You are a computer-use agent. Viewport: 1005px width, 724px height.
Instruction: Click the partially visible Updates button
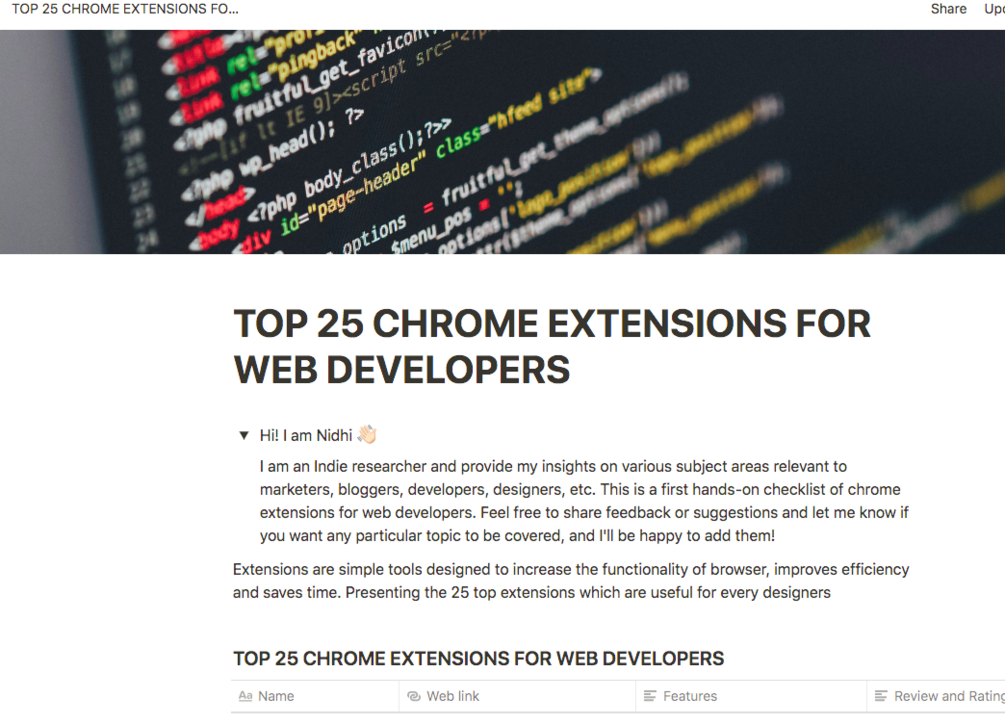pos(994,9)
